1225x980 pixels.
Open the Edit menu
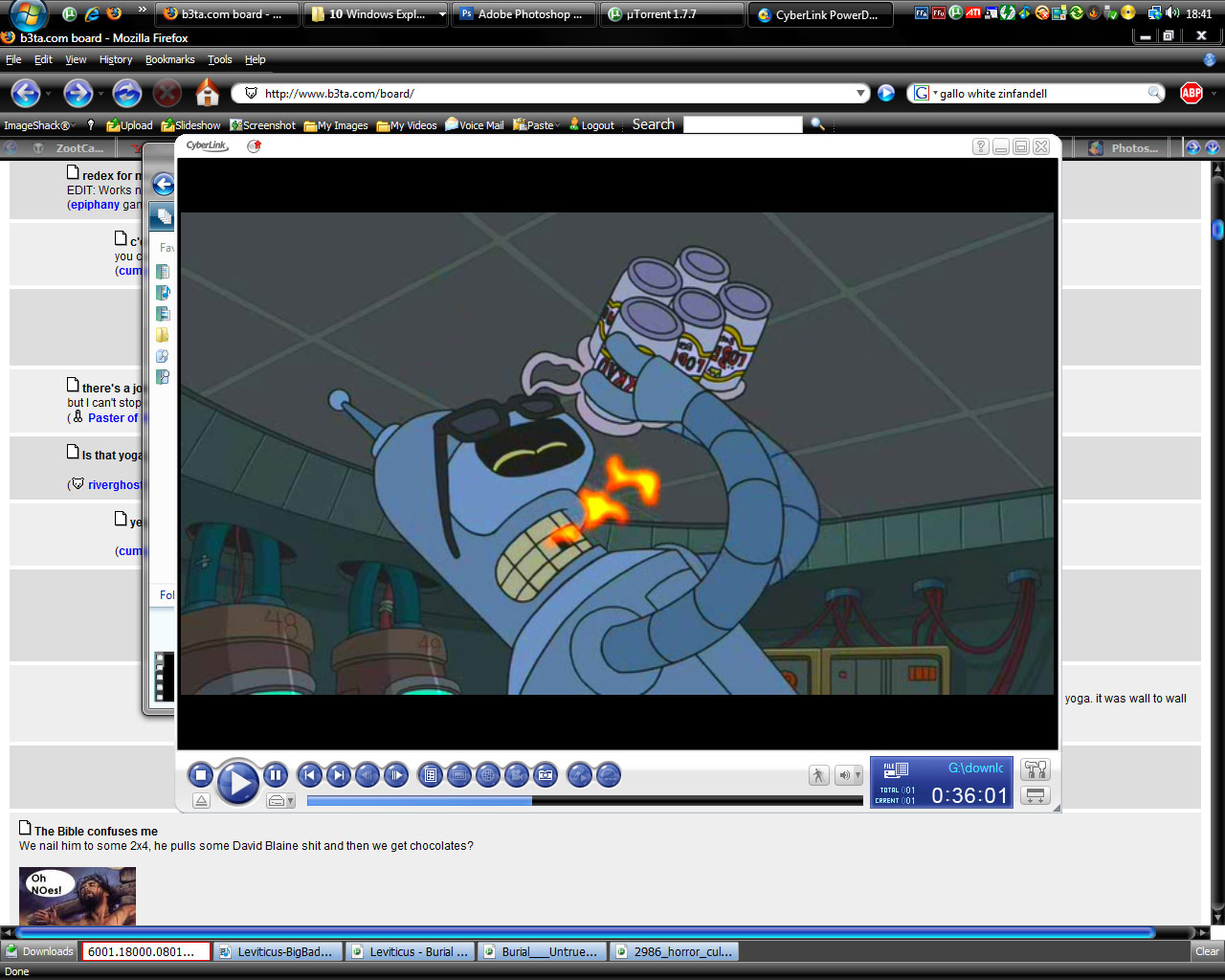pos(44,59)
